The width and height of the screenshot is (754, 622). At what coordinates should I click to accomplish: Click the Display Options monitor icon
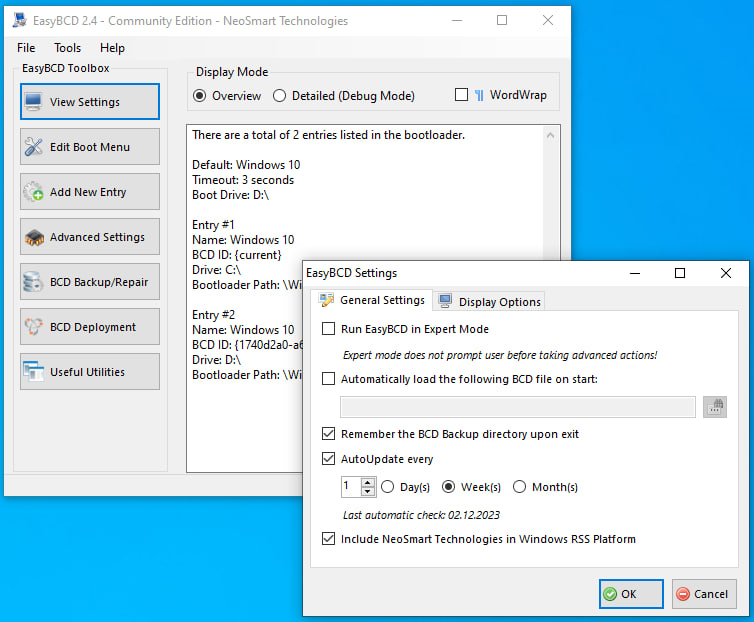[x=445, y=302]
